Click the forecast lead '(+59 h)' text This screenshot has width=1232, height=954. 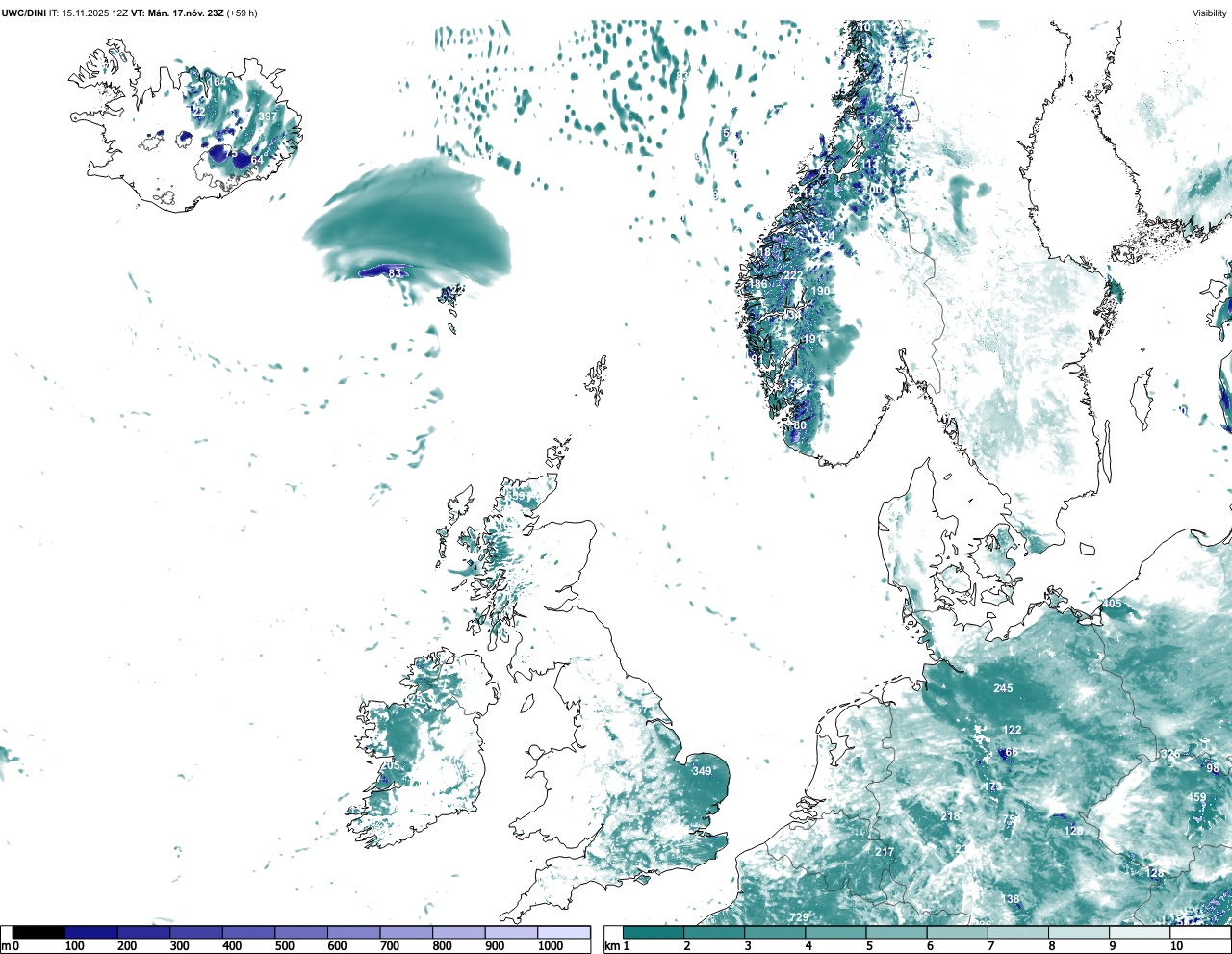(x=243, y=13)
